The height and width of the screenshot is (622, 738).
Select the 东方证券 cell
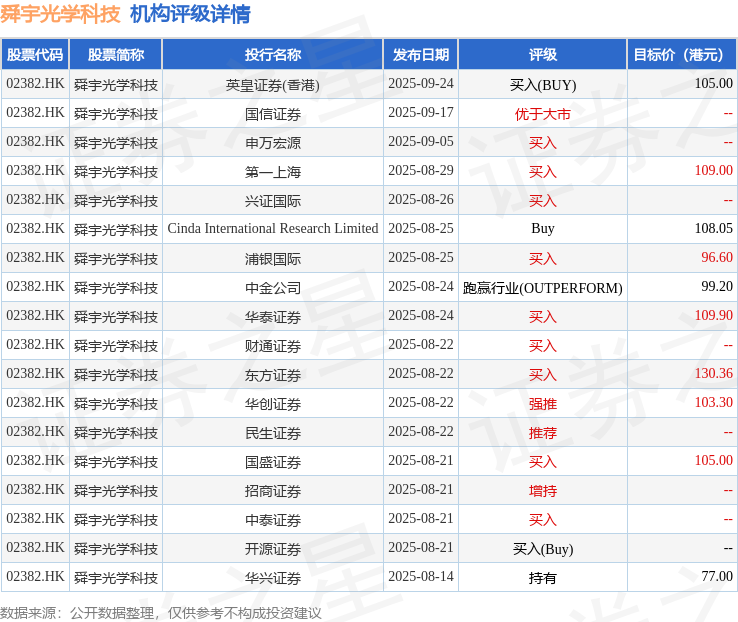point(273,375)
